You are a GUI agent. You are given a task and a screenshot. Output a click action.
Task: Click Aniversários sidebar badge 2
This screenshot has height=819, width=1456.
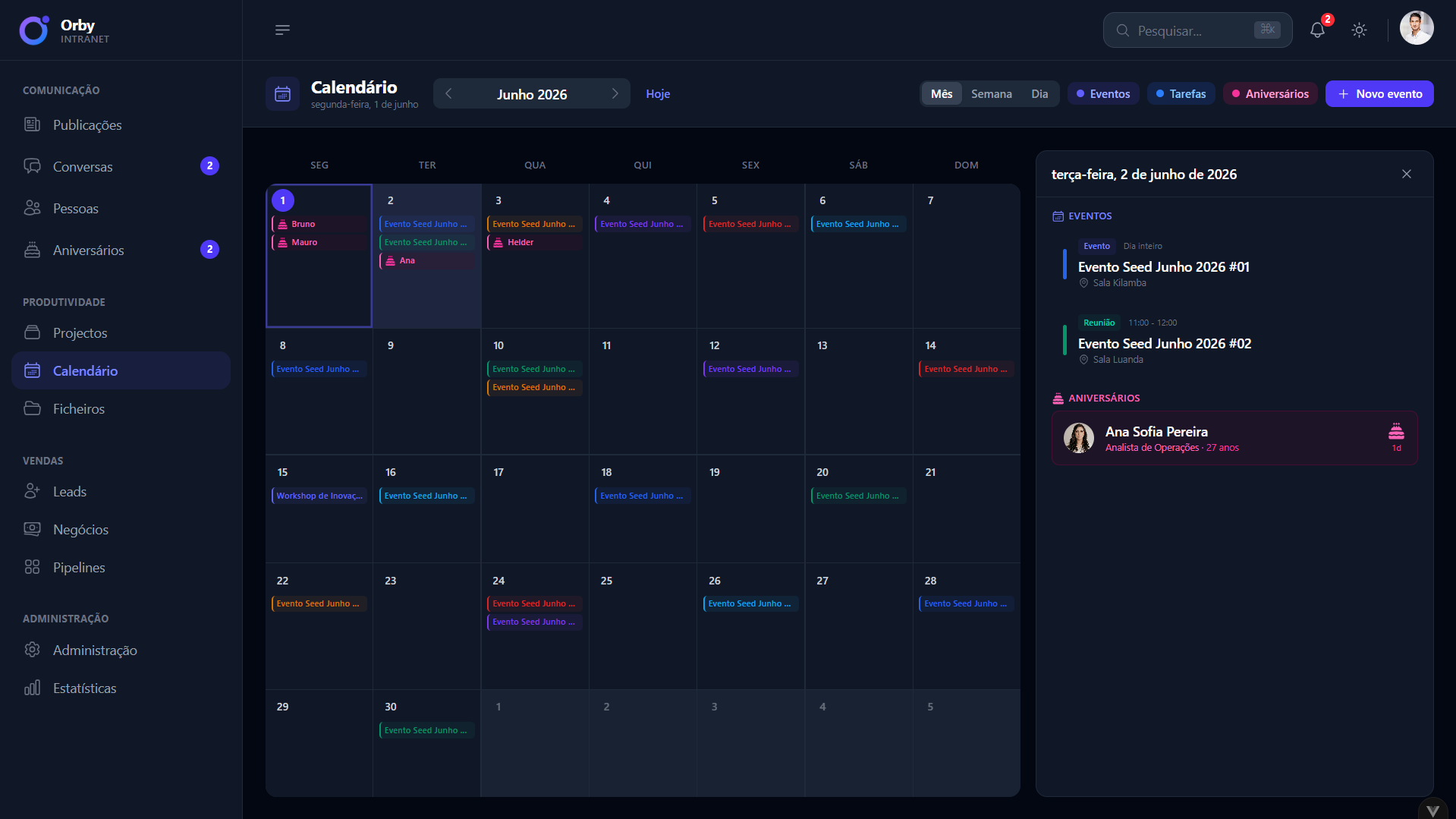[x=209, y=250]
